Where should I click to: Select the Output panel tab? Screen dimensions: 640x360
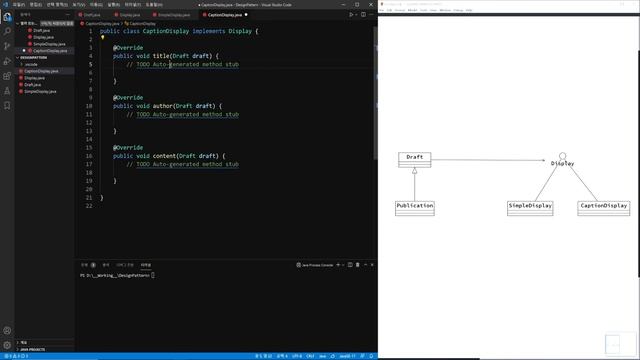click(106, 265)
